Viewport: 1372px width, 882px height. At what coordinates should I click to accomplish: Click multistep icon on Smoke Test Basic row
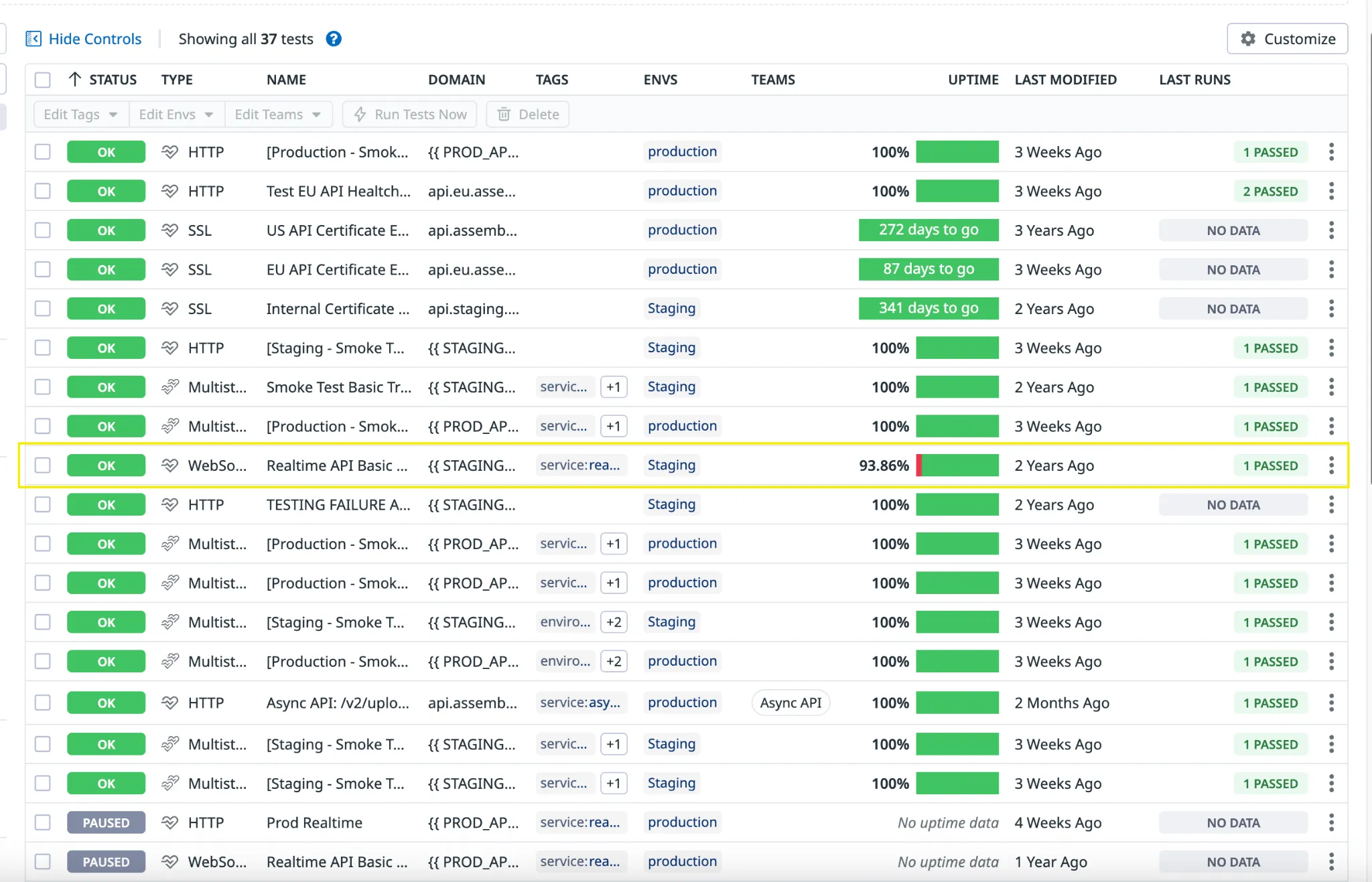170,387
